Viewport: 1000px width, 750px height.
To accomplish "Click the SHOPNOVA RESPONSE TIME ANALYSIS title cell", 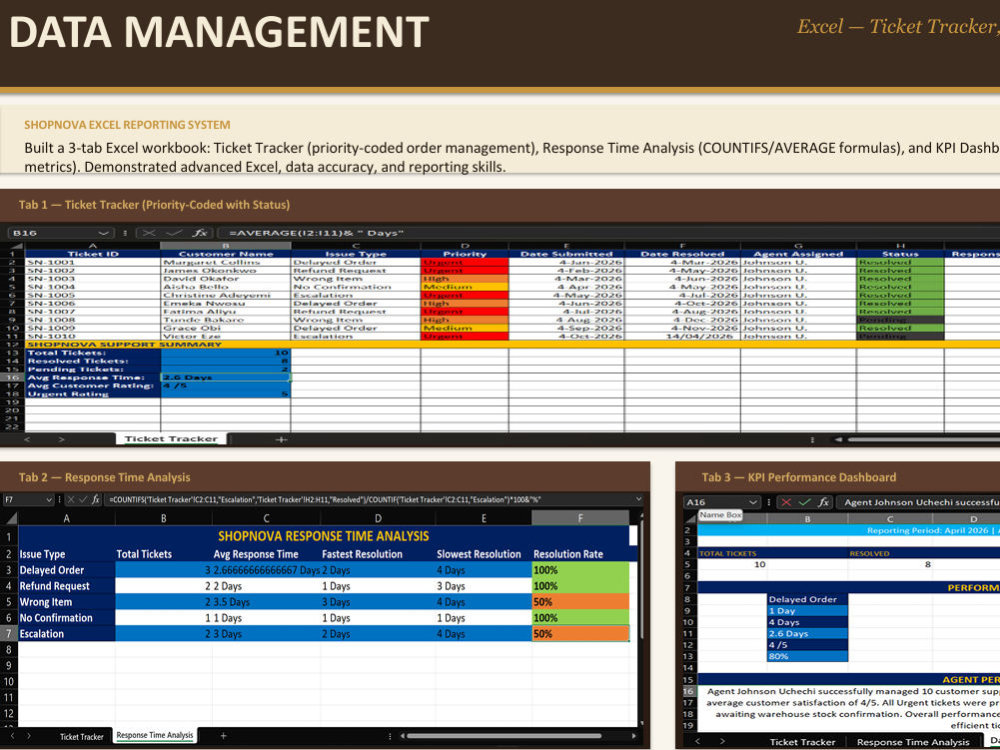I will 323,536.
